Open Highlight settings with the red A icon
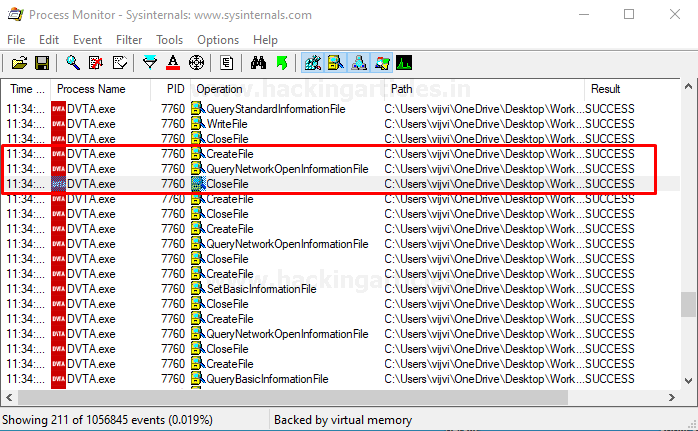This screenshot has height=431, width=698. tap(173, 63)
